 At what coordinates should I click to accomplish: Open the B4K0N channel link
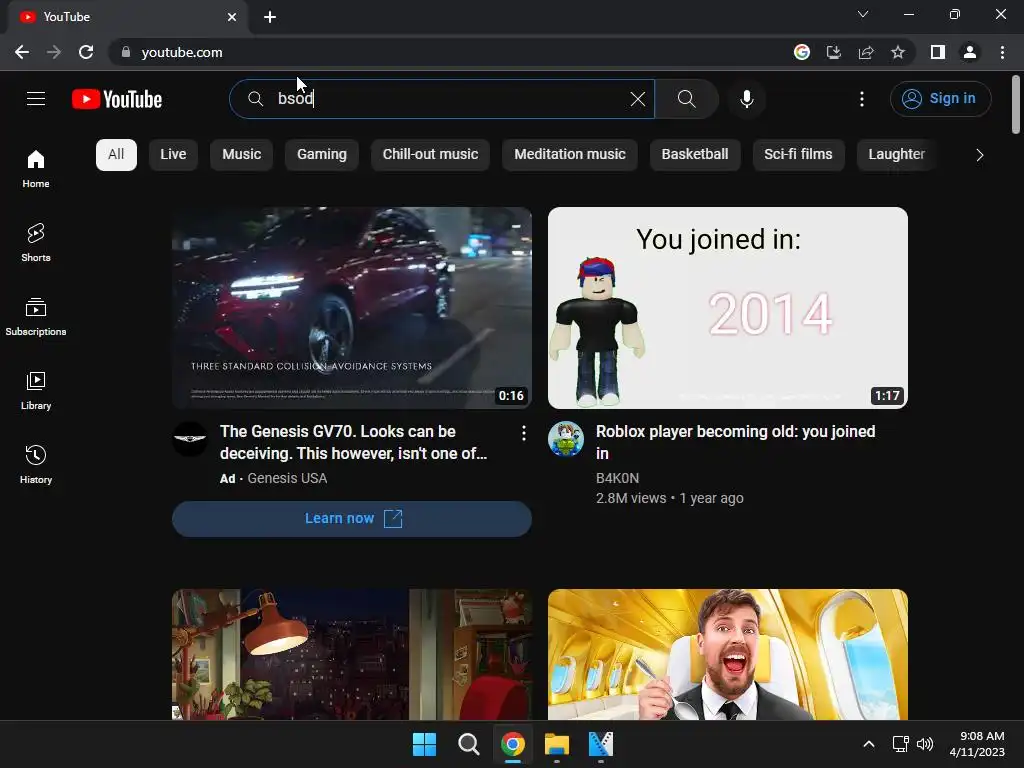[x=617, y=478]
